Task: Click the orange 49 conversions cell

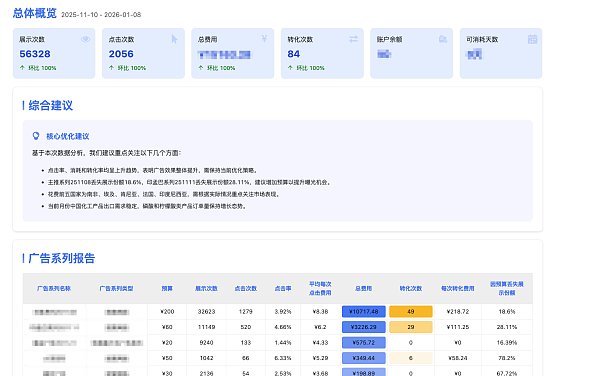Action: click(x=411, y=311)
